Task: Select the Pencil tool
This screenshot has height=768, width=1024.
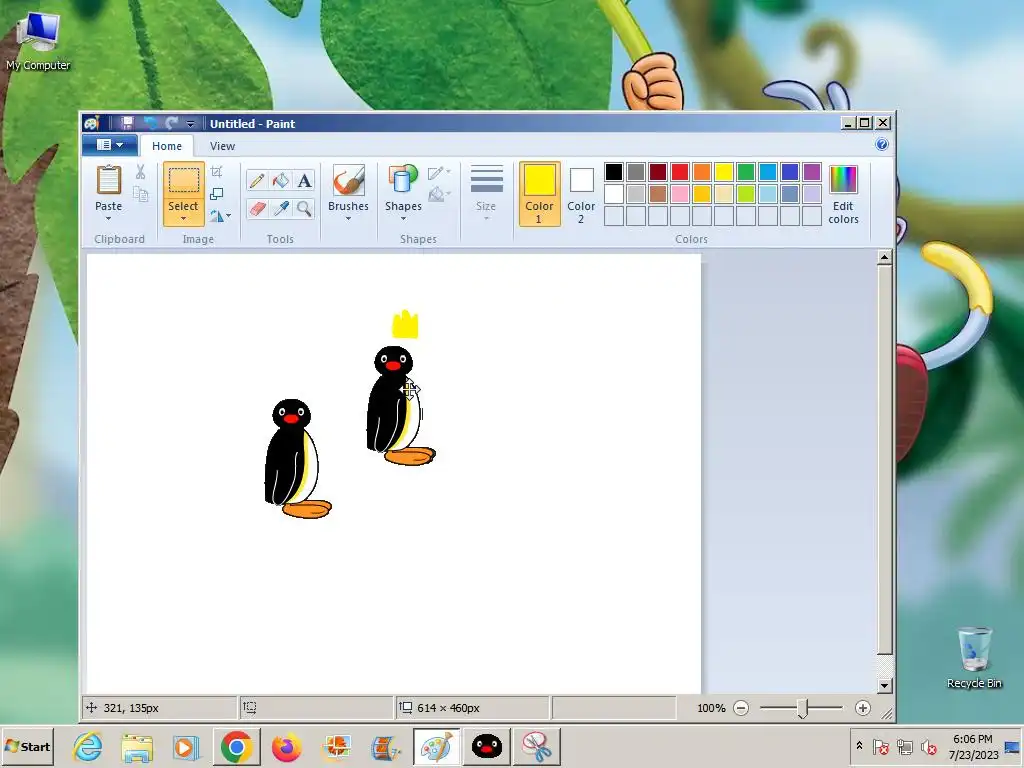Action: tap(257, 180)
